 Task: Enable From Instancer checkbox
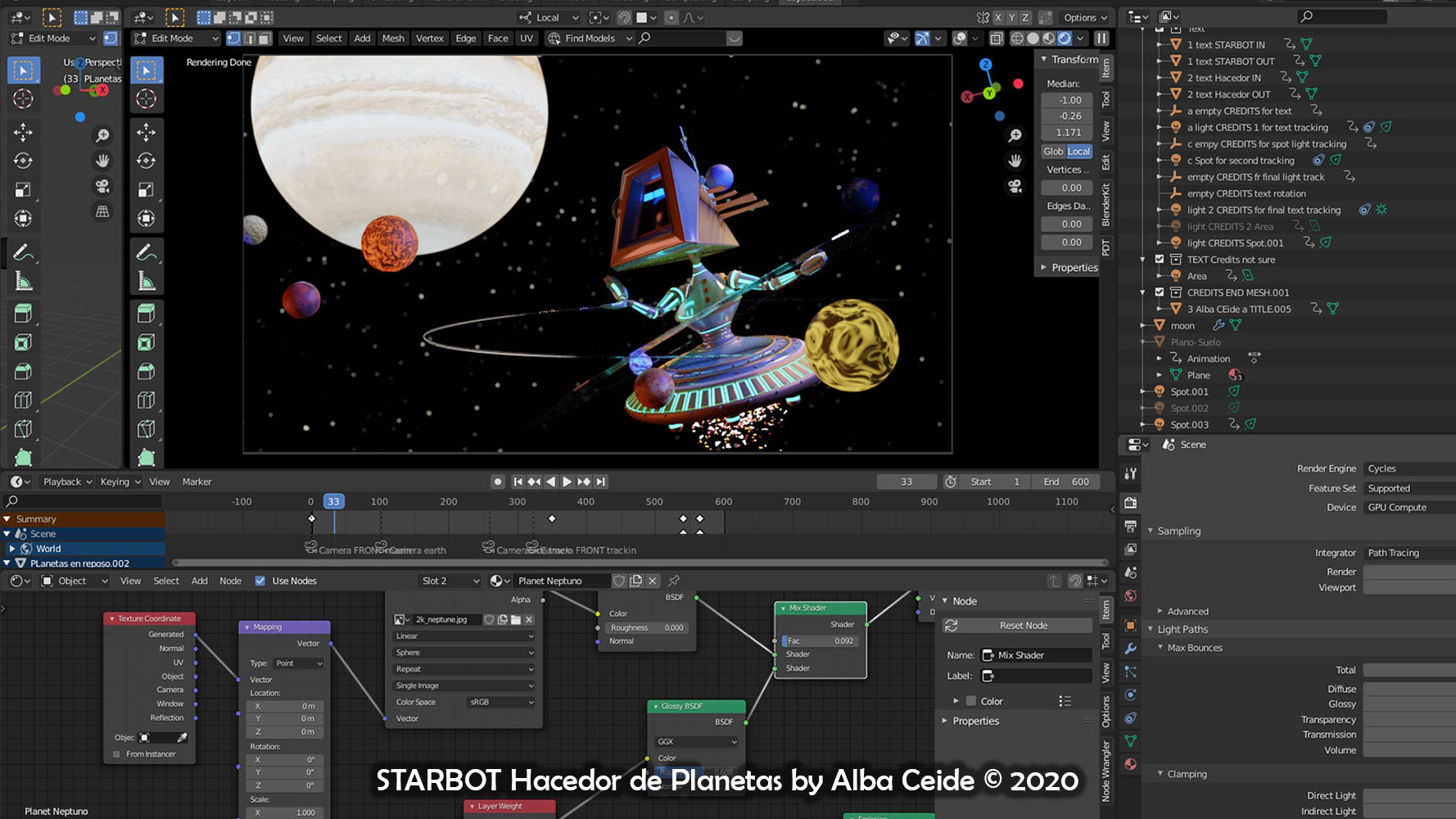tap(116, 753)
